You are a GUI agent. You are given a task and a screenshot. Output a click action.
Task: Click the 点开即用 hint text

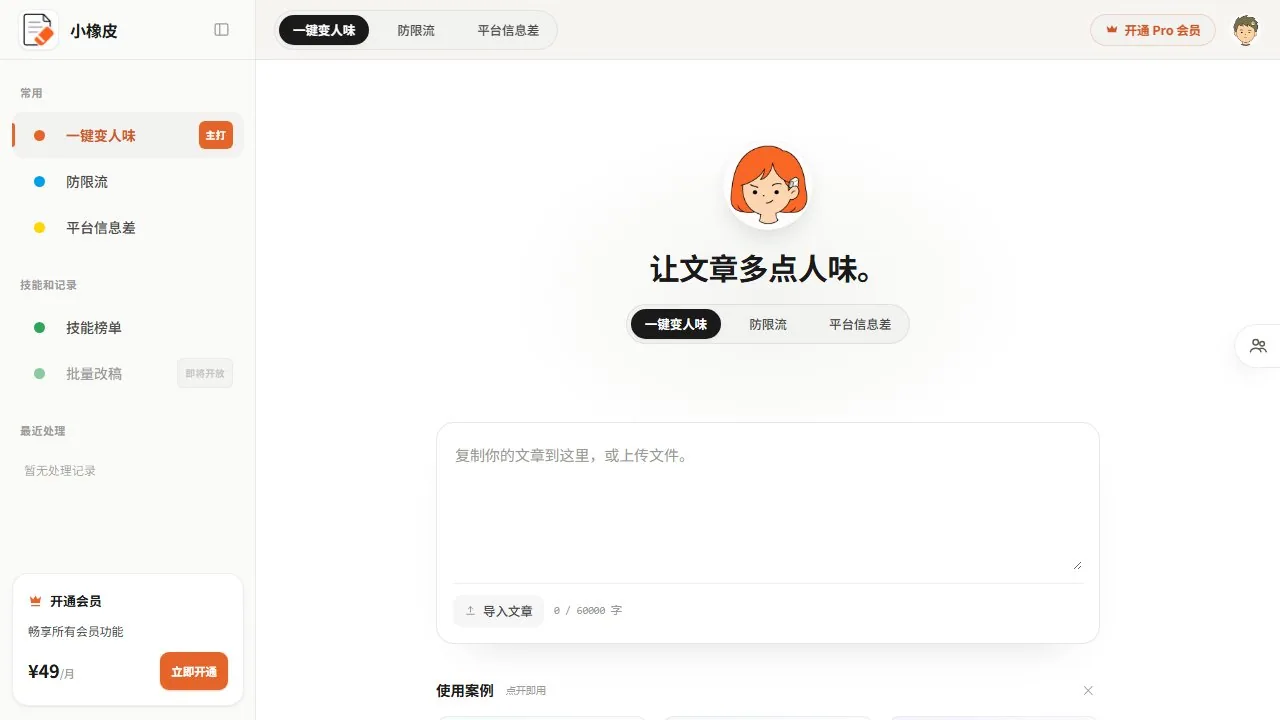[526, 691]
